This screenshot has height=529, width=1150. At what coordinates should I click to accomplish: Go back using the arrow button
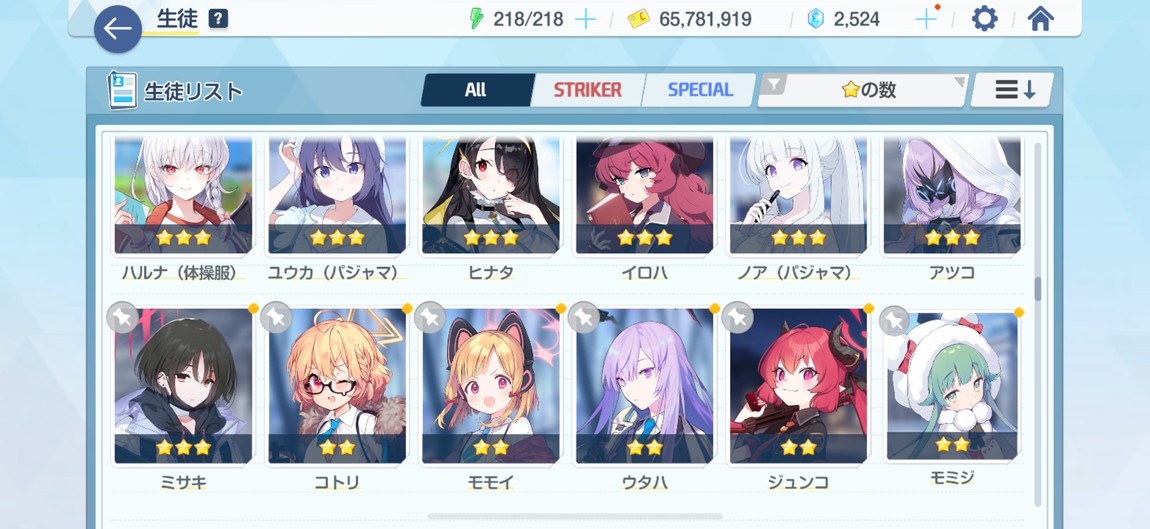click(118, 29)
